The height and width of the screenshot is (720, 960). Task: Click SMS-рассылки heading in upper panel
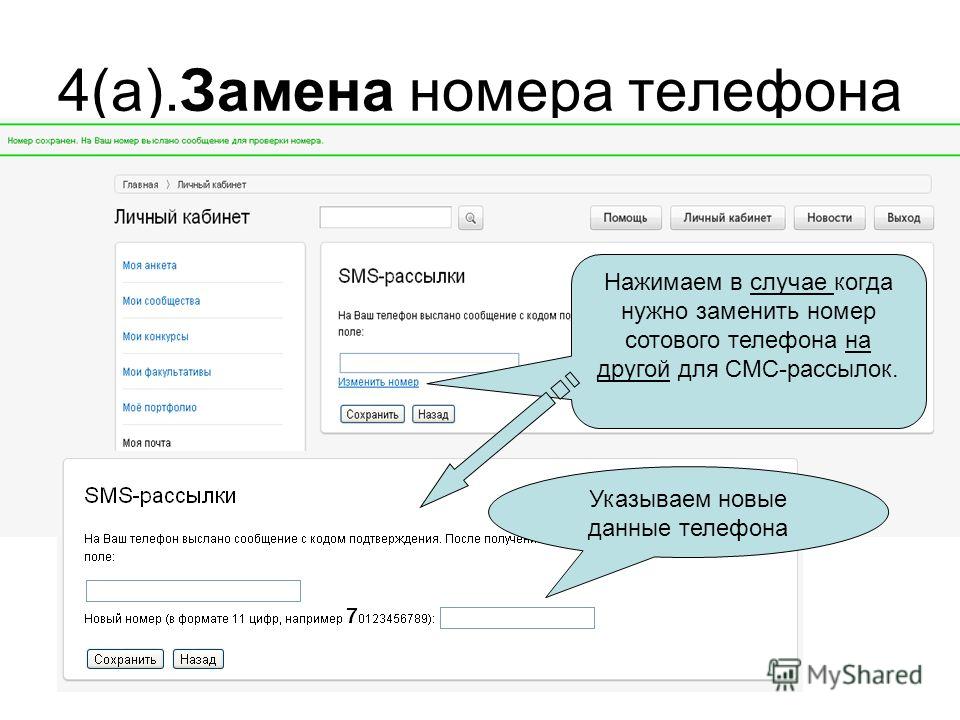[x=402, y=276]
